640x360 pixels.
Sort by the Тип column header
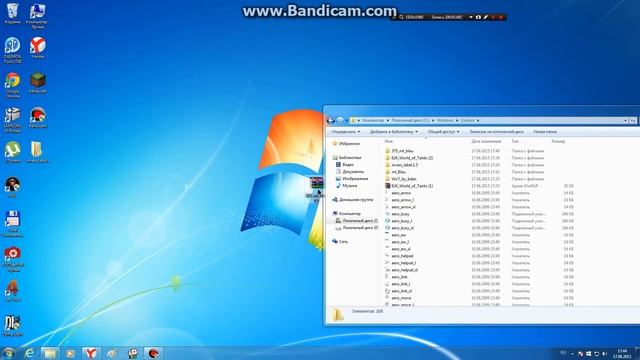[515, 141]
